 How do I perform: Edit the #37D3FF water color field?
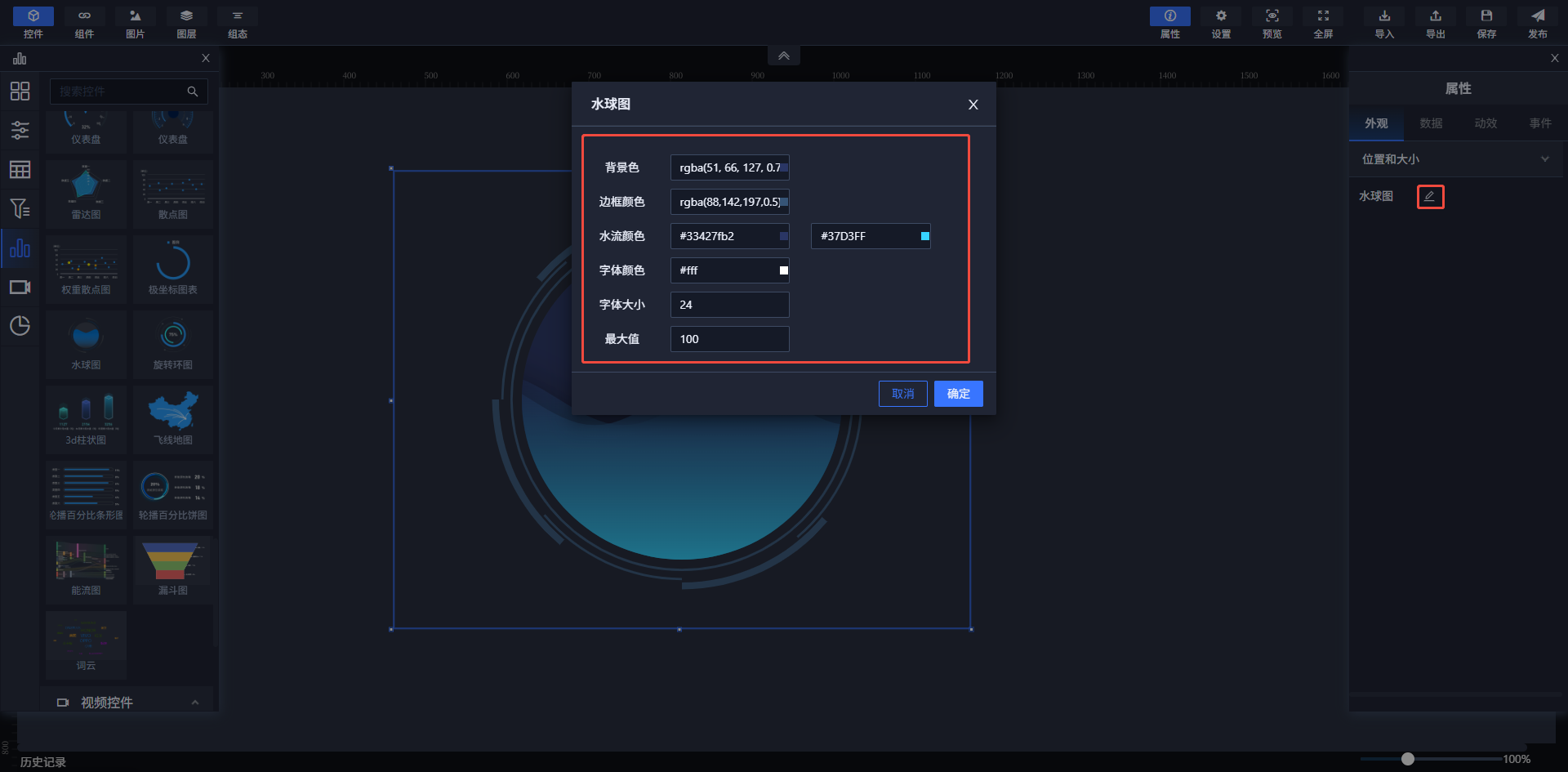click(871, 236)
